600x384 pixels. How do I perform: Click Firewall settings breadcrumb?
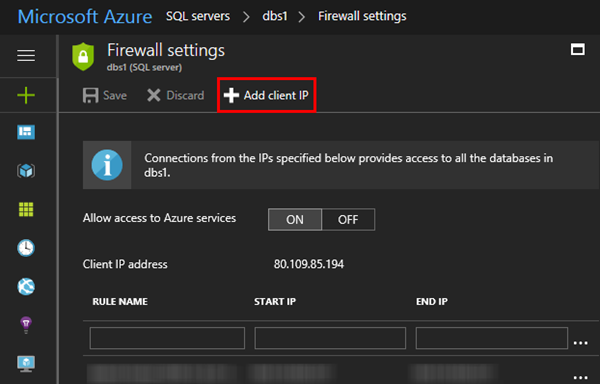pyautogui.click(x=362, y=16)
